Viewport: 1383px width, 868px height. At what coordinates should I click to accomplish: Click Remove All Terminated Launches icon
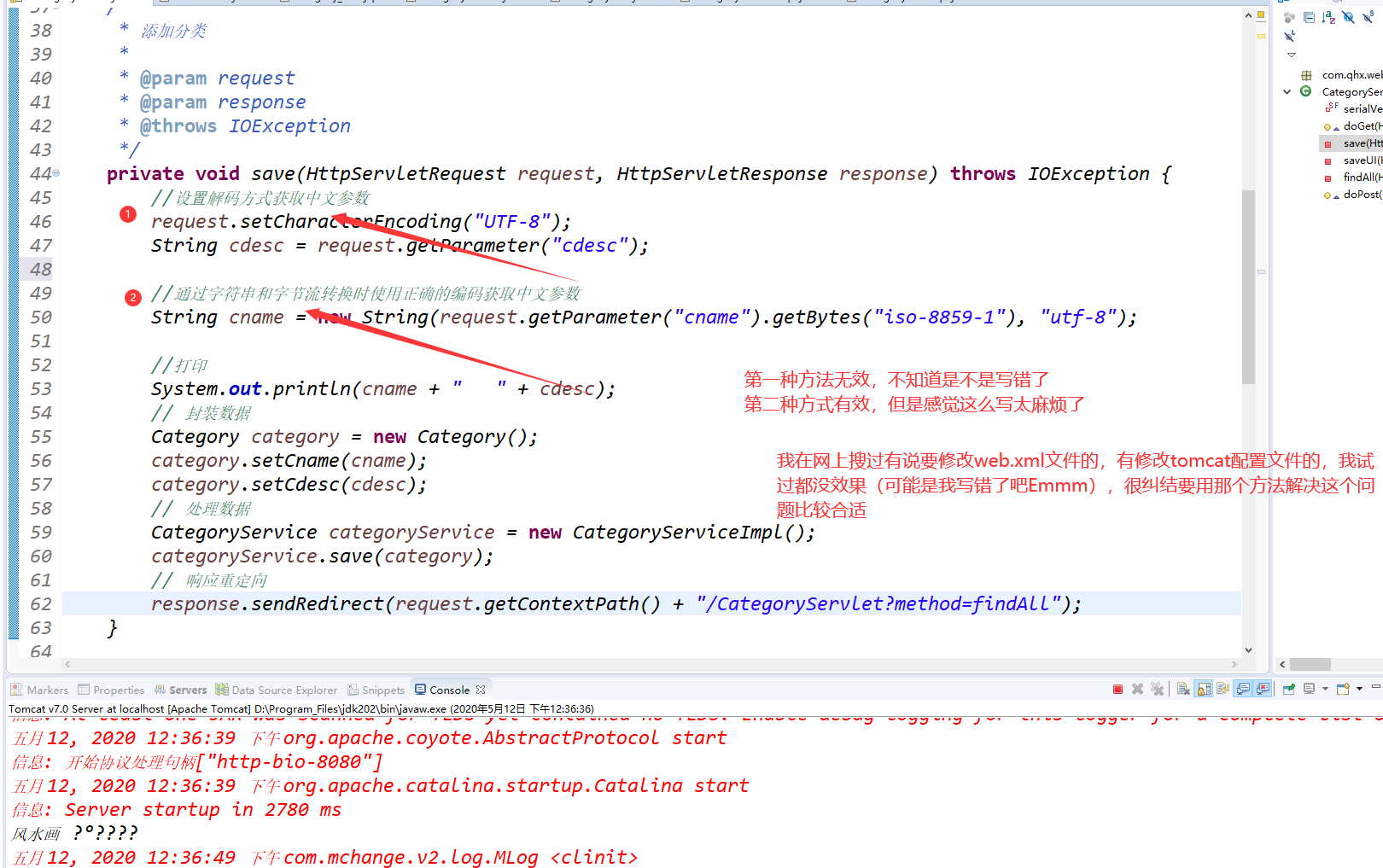1157,690
